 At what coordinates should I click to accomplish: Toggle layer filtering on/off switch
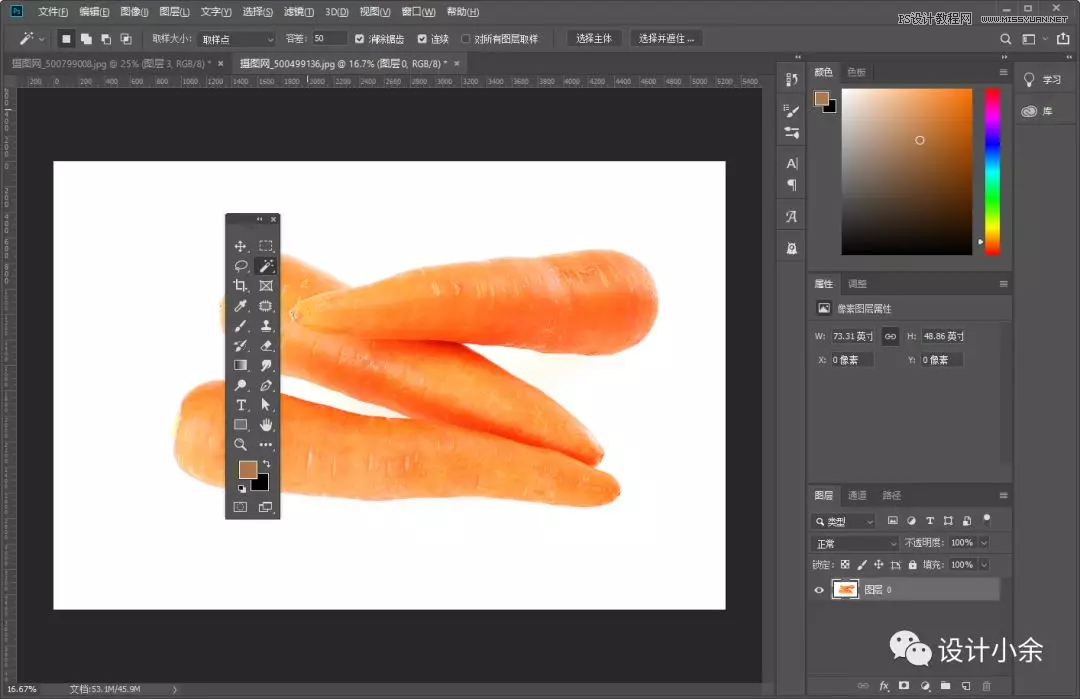(x=986, y=518)
